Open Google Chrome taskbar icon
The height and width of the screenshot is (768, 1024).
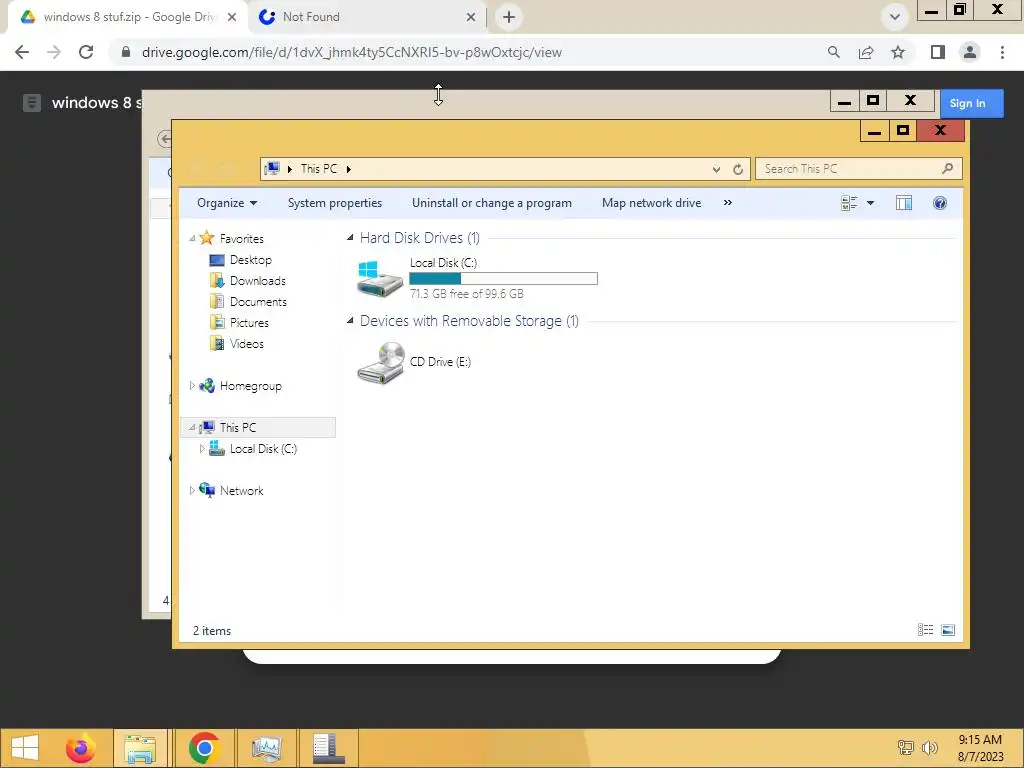[204, 748]
